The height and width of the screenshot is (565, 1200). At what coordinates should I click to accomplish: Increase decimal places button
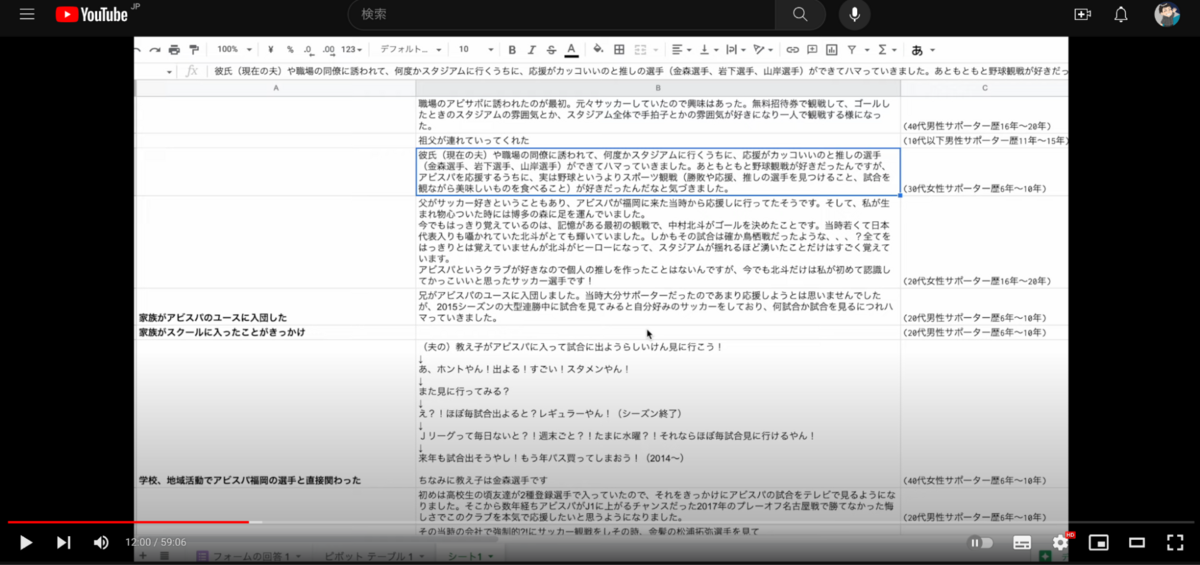click(327, 49)
